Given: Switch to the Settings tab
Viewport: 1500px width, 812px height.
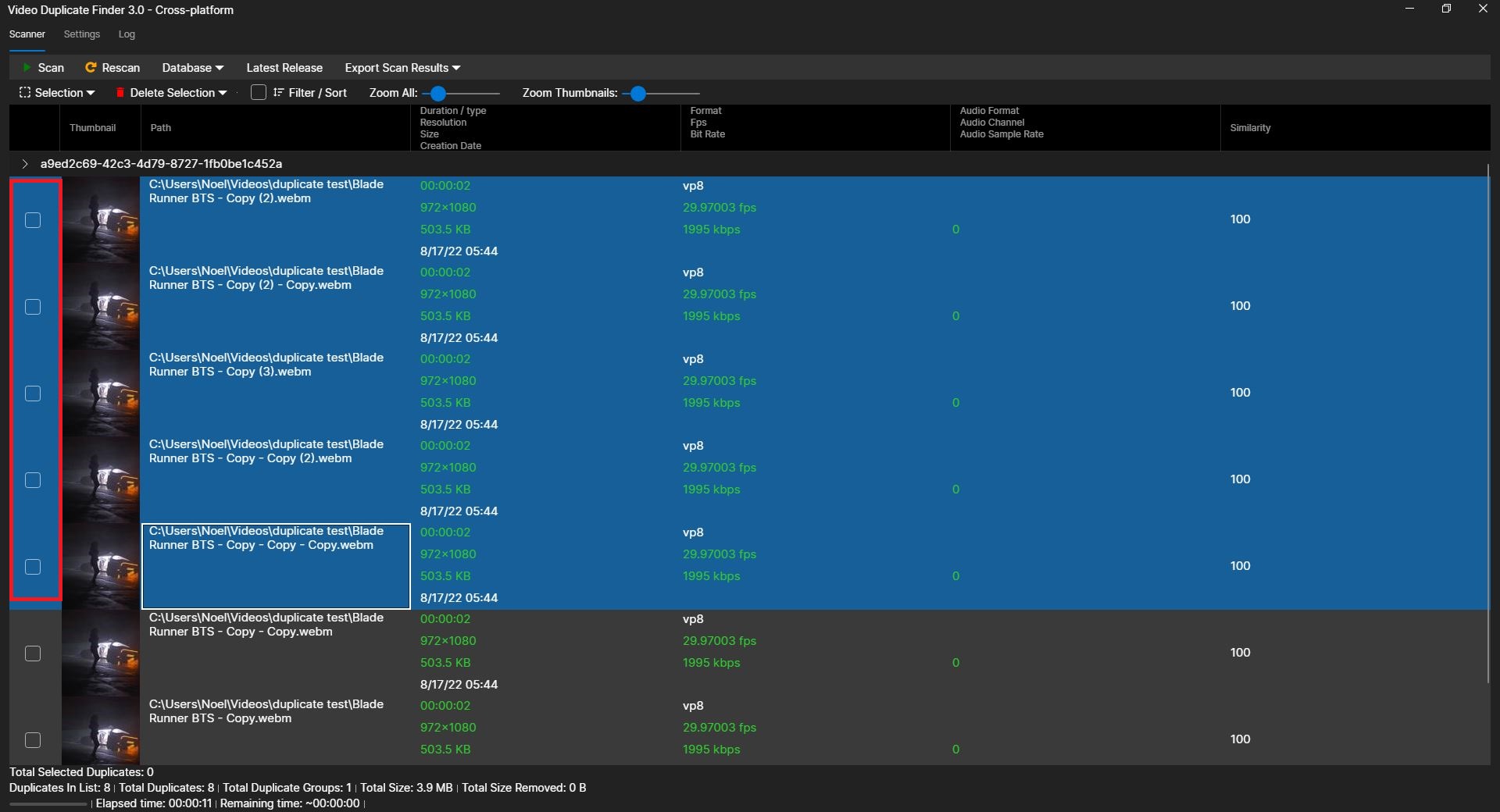Looking at the screenshot, I should (81, 34).
